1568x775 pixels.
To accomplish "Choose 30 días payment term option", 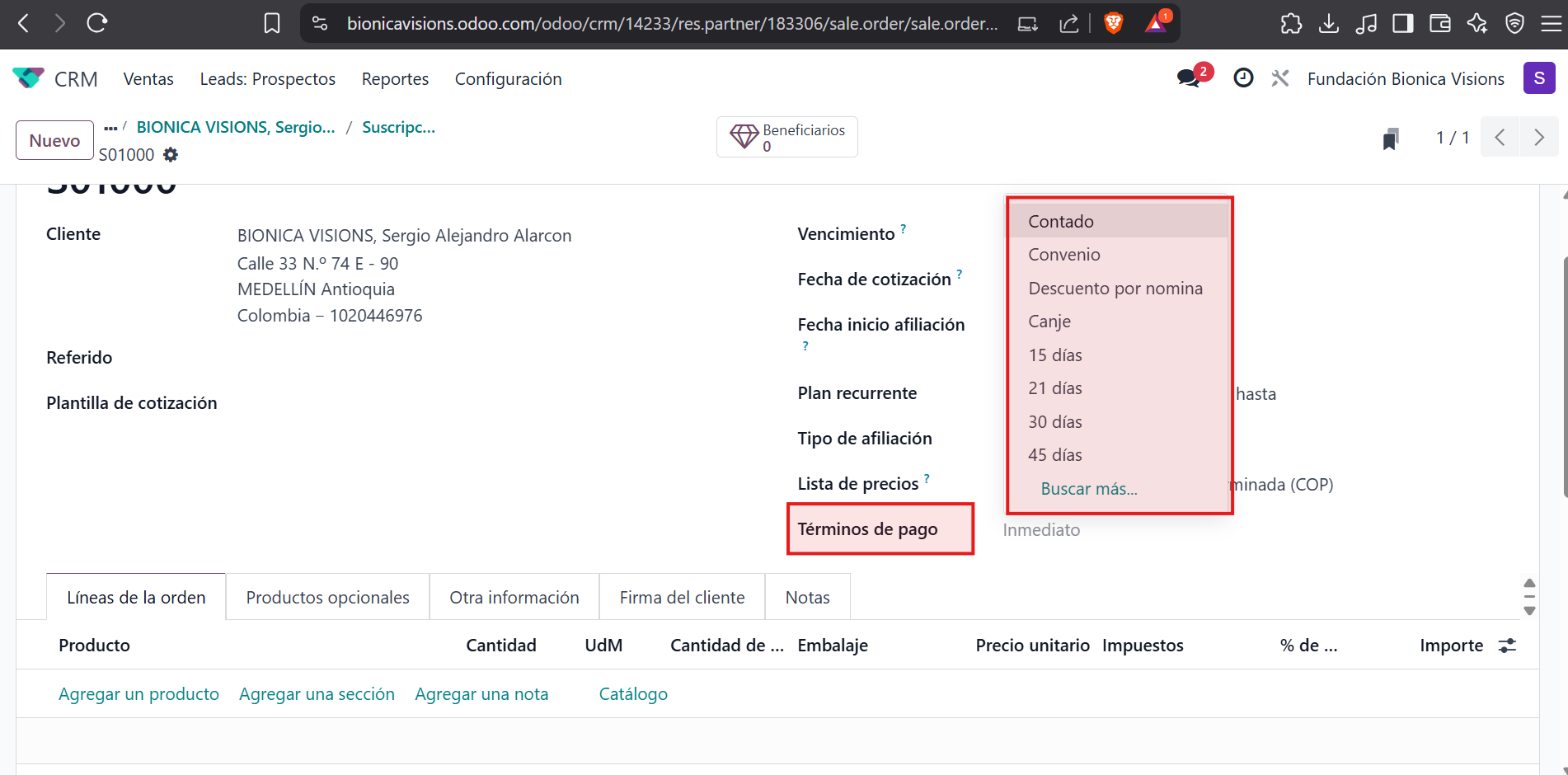I will (x=1054, y=422).
